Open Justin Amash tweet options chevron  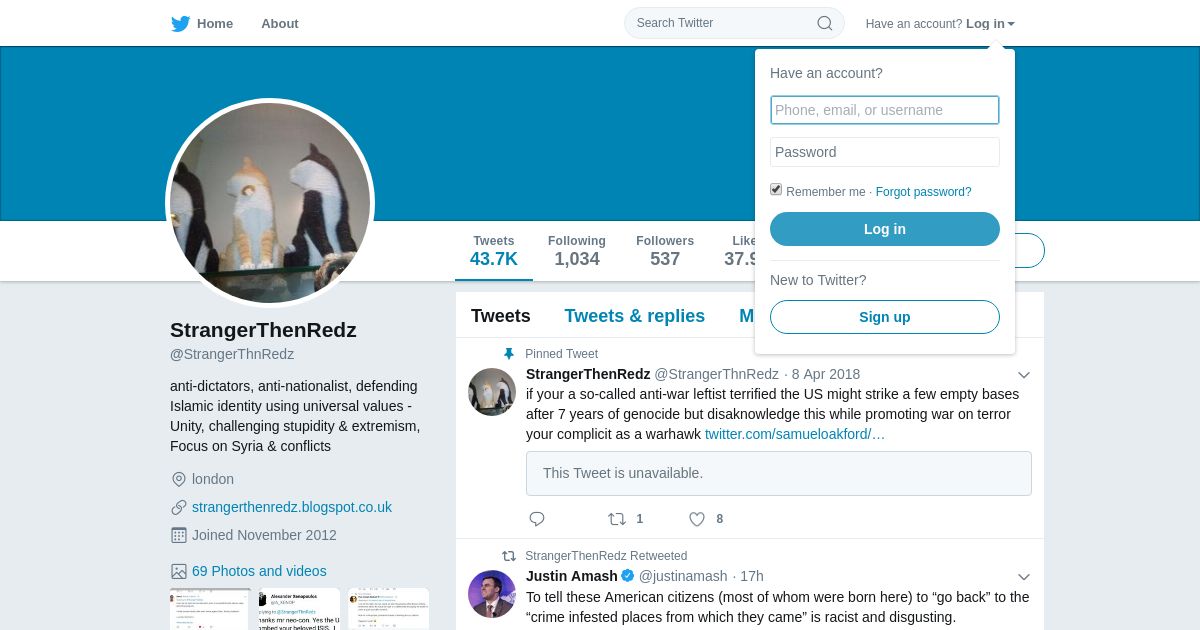(x=1024, y=577)
